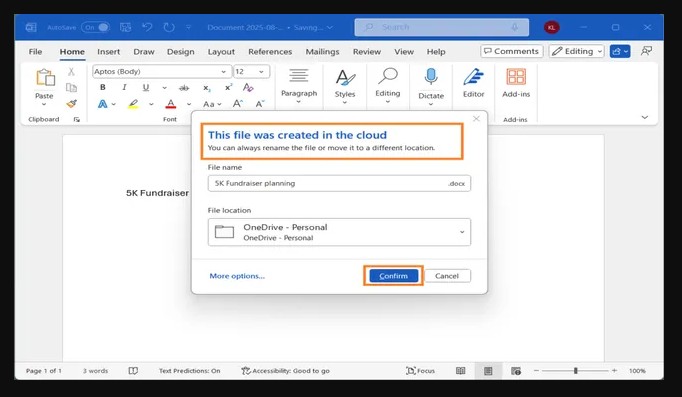Viewport: 682px width, 397px height.
Task: Click the Editing magnifier icon in ribbon
Action: (x=388, y=76)
